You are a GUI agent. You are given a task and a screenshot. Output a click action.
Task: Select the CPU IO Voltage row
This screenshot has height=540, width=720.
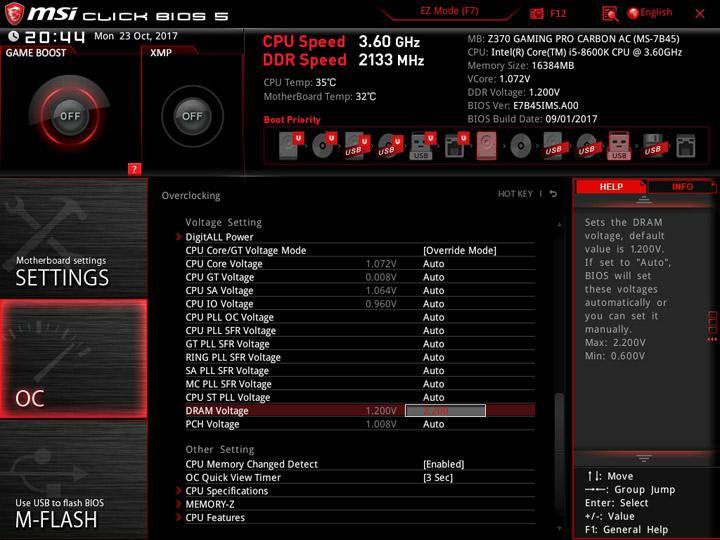pyautogui.click(x=360, y=304)
